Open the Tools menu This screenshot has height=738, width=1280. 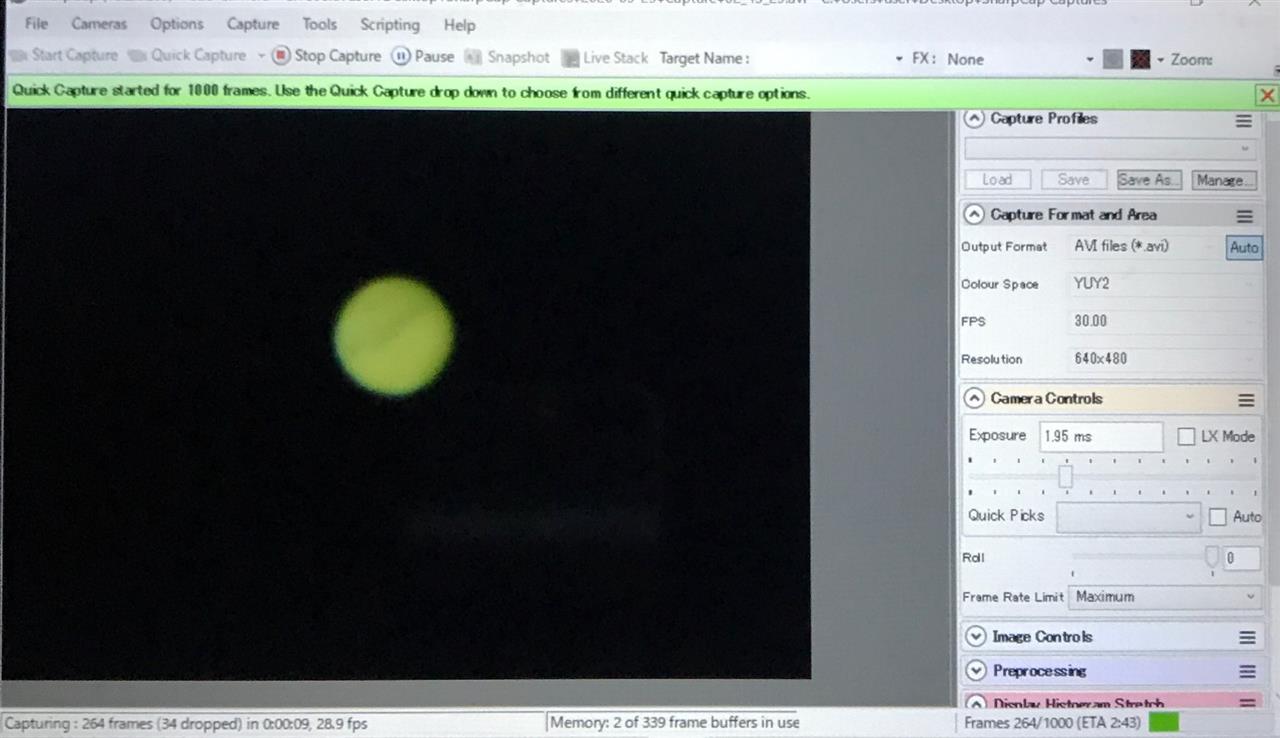coord(320,24)
